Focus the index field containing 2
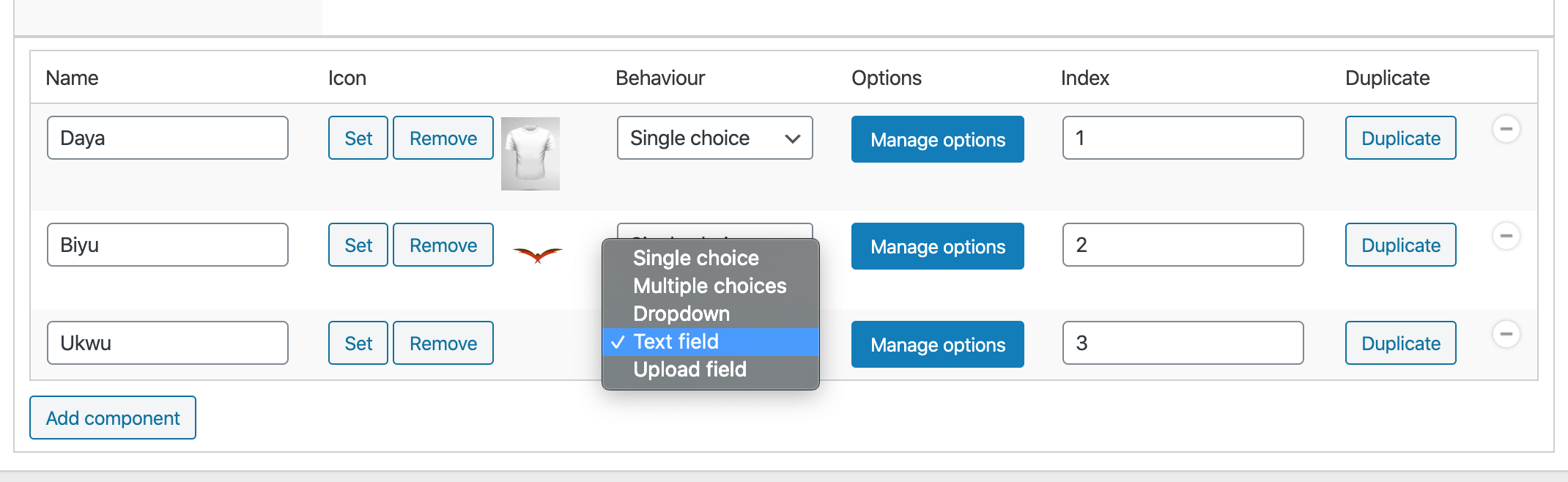Image resolution: width=1568 pixels, height=482 pixels. 1183,245
